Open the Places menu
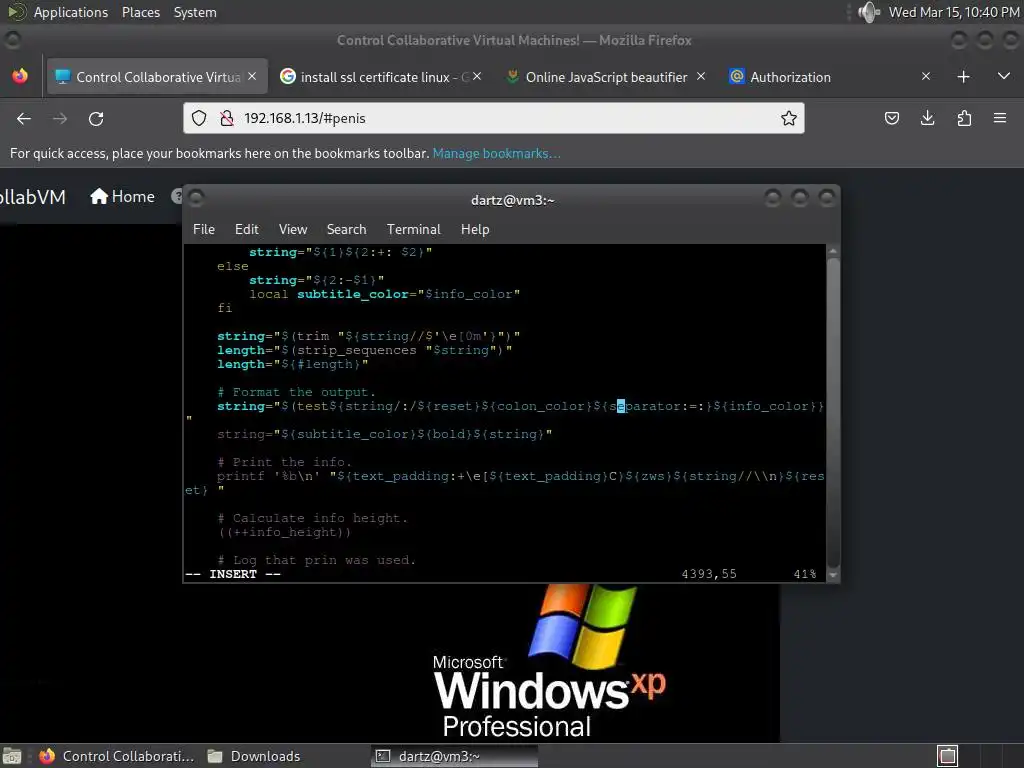 (x=140, y=12)
